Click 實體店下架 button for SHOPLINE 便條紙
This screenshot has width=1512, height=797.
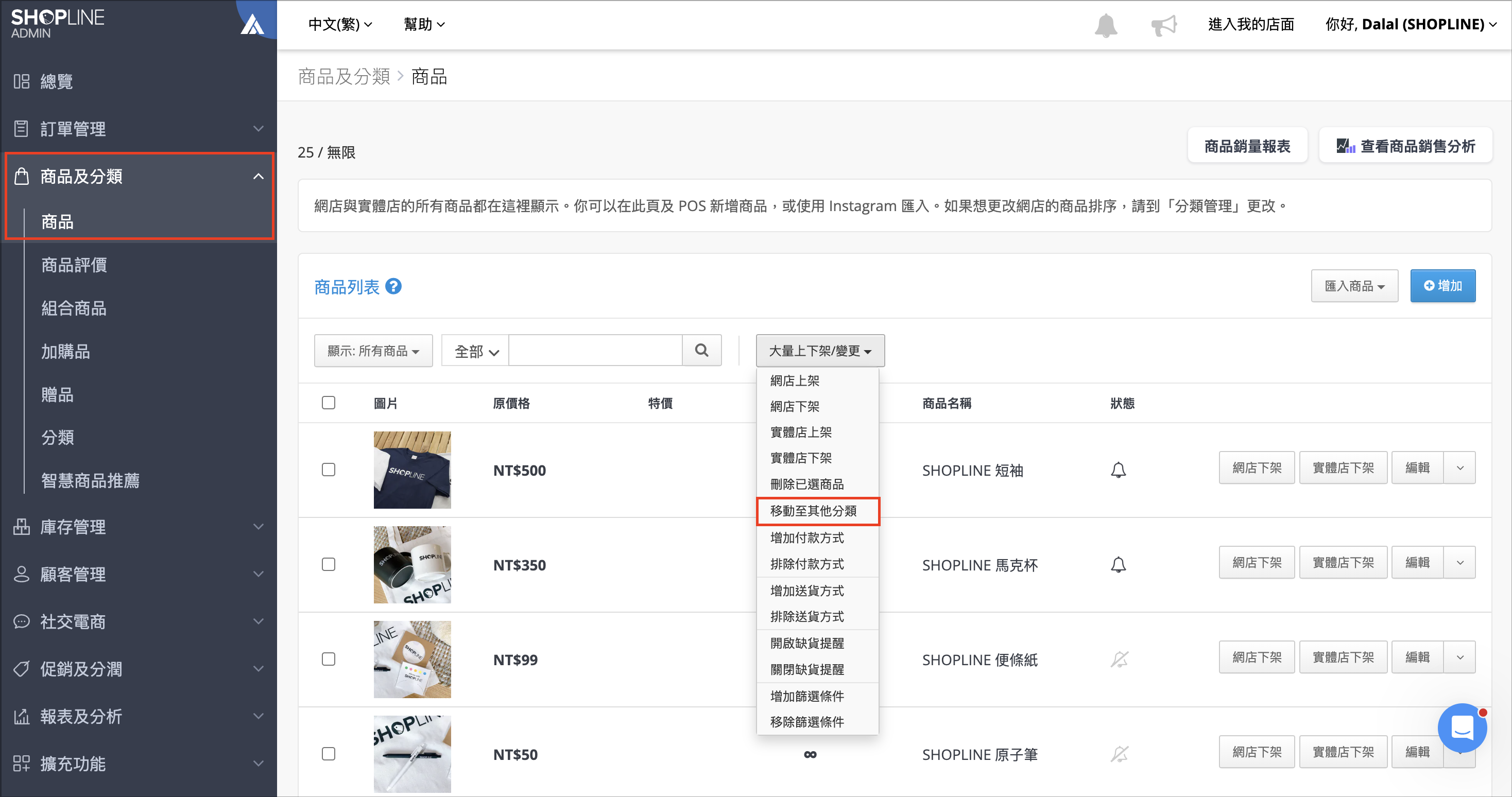(x=1343, y=657)
